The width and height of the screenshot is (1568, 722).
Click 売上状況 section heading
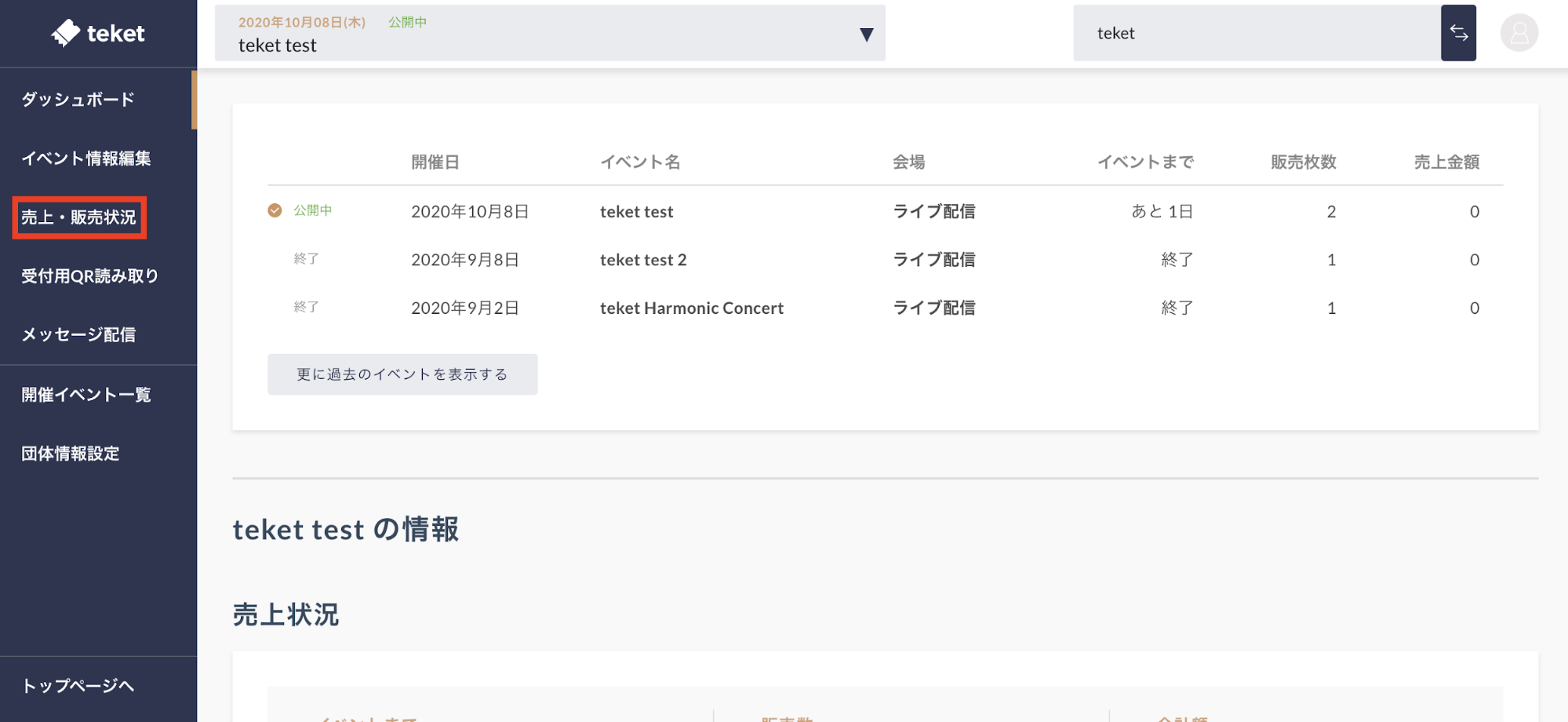tap(286, 614)
